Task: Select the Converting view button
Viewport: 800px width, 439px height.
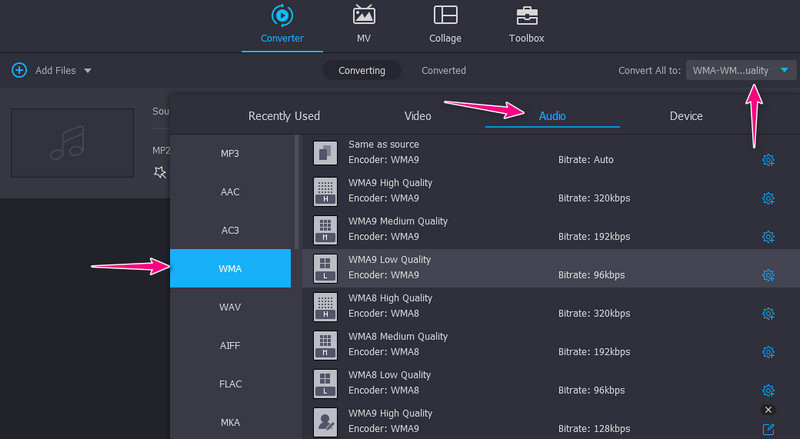Action: (x=362, y=71)
